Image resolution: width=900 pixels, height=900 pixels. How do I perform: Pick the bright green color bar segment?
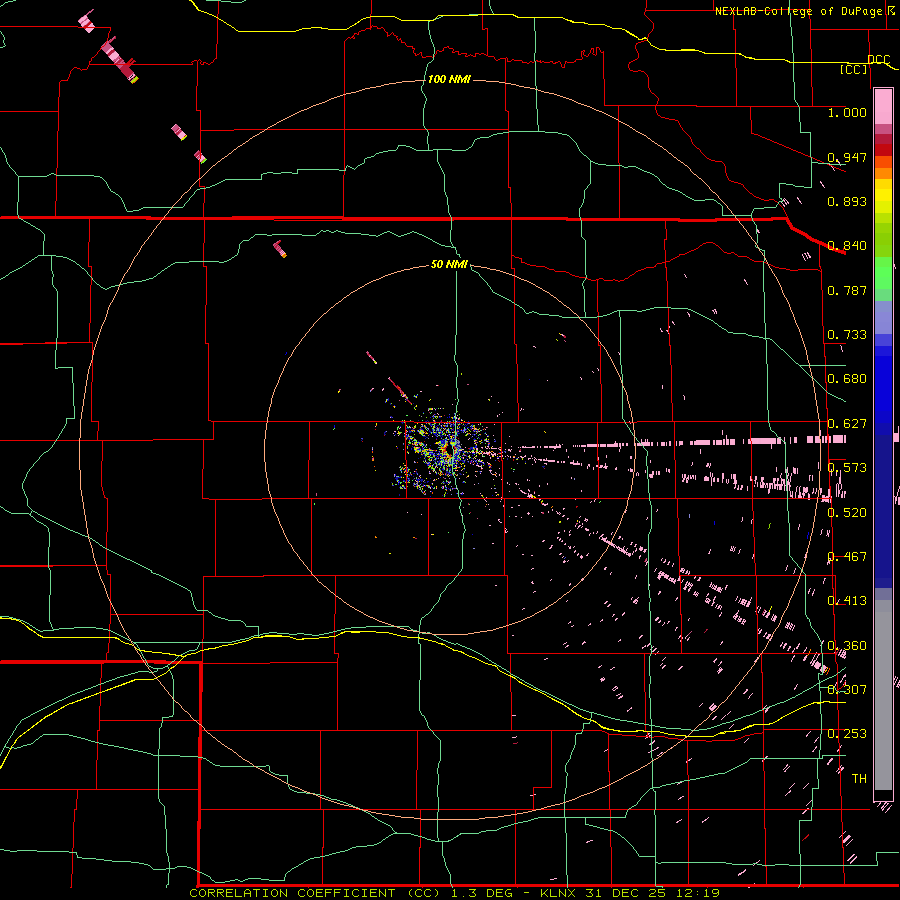pos(883,273)
